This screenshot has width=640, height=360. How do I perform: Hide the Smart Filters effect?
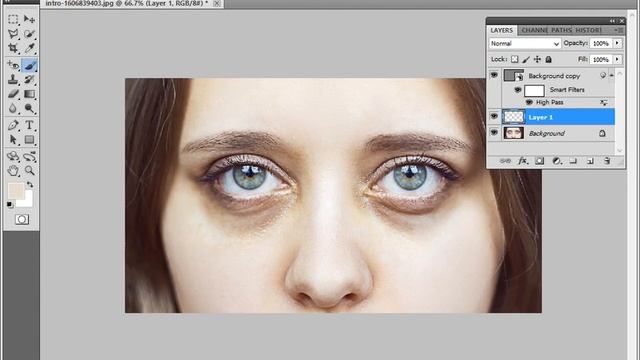(518, 89)
